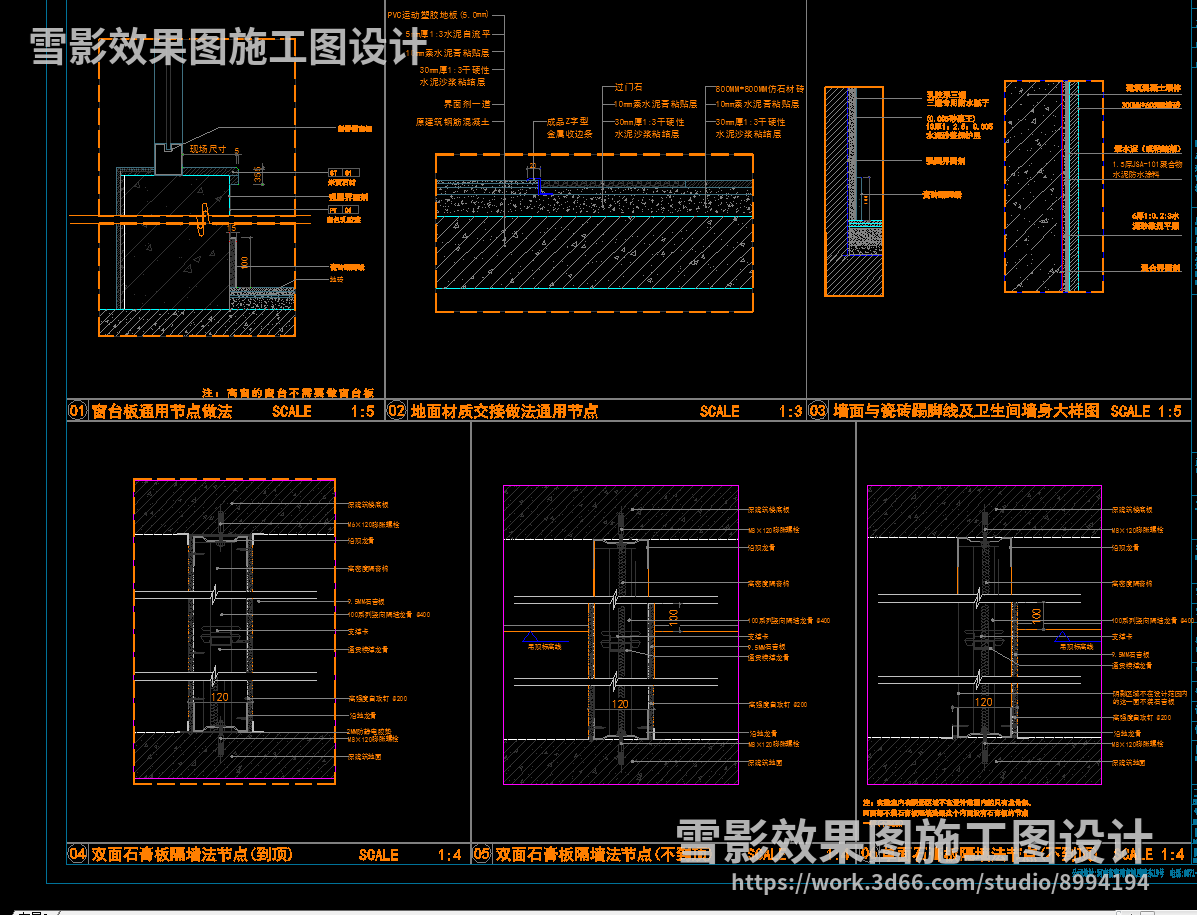Click the horizontal scrollbar at the bottom

click(600, 911)
